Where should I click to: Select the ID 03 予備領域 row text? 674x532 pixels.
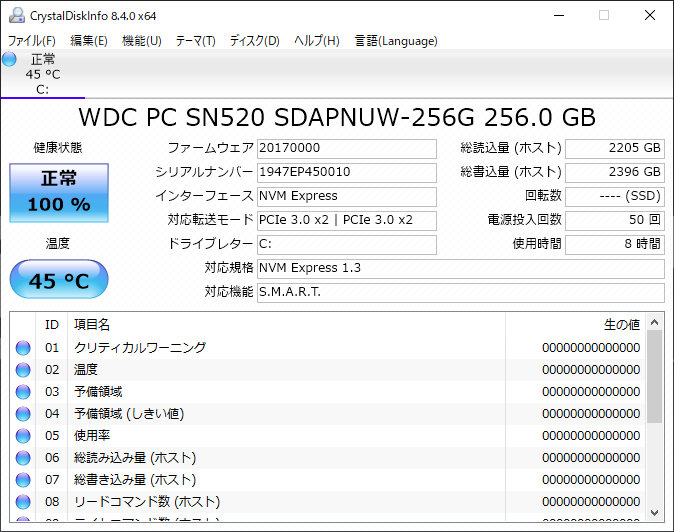(x=98, y=391)
